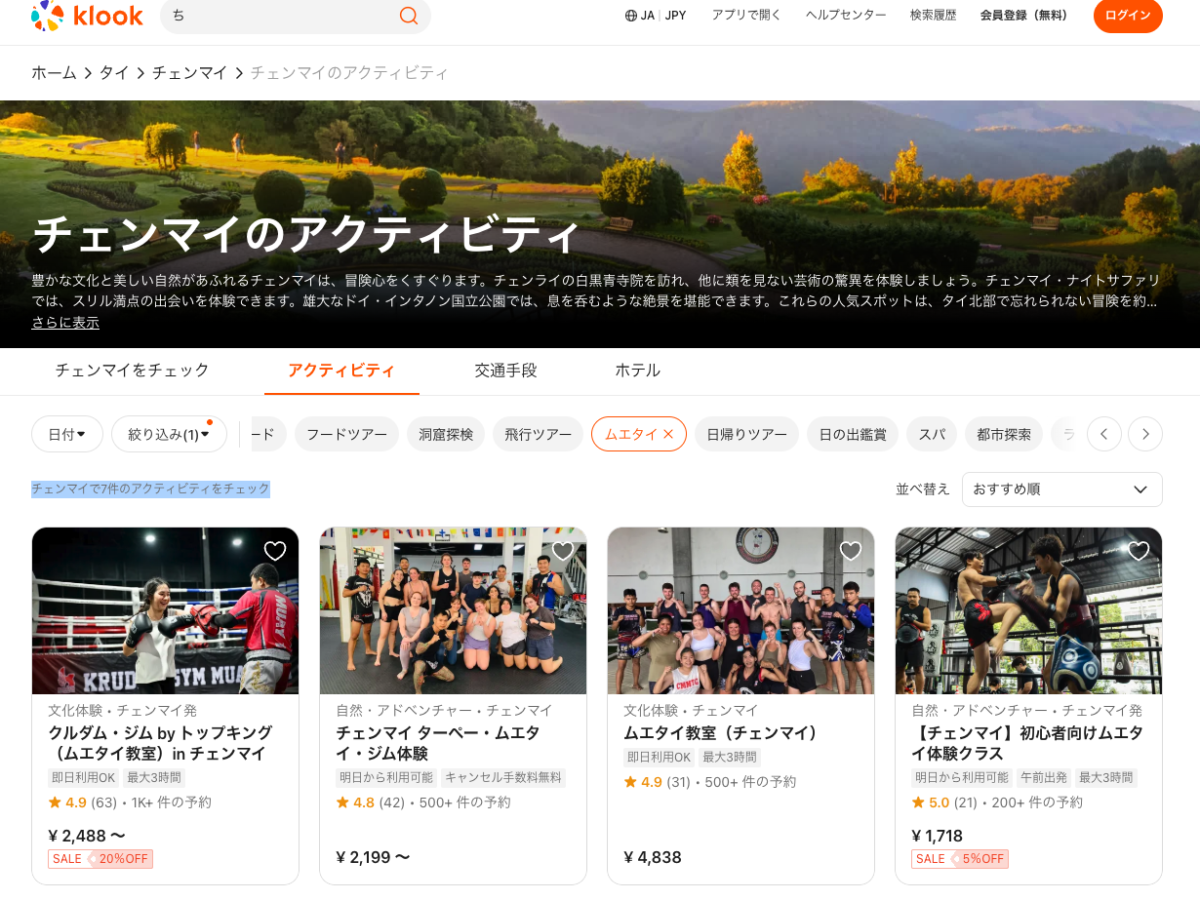Expand the 絞り込み(1) filter dropdown
This screenshot has height=900, width=1200.
point(169,434)
